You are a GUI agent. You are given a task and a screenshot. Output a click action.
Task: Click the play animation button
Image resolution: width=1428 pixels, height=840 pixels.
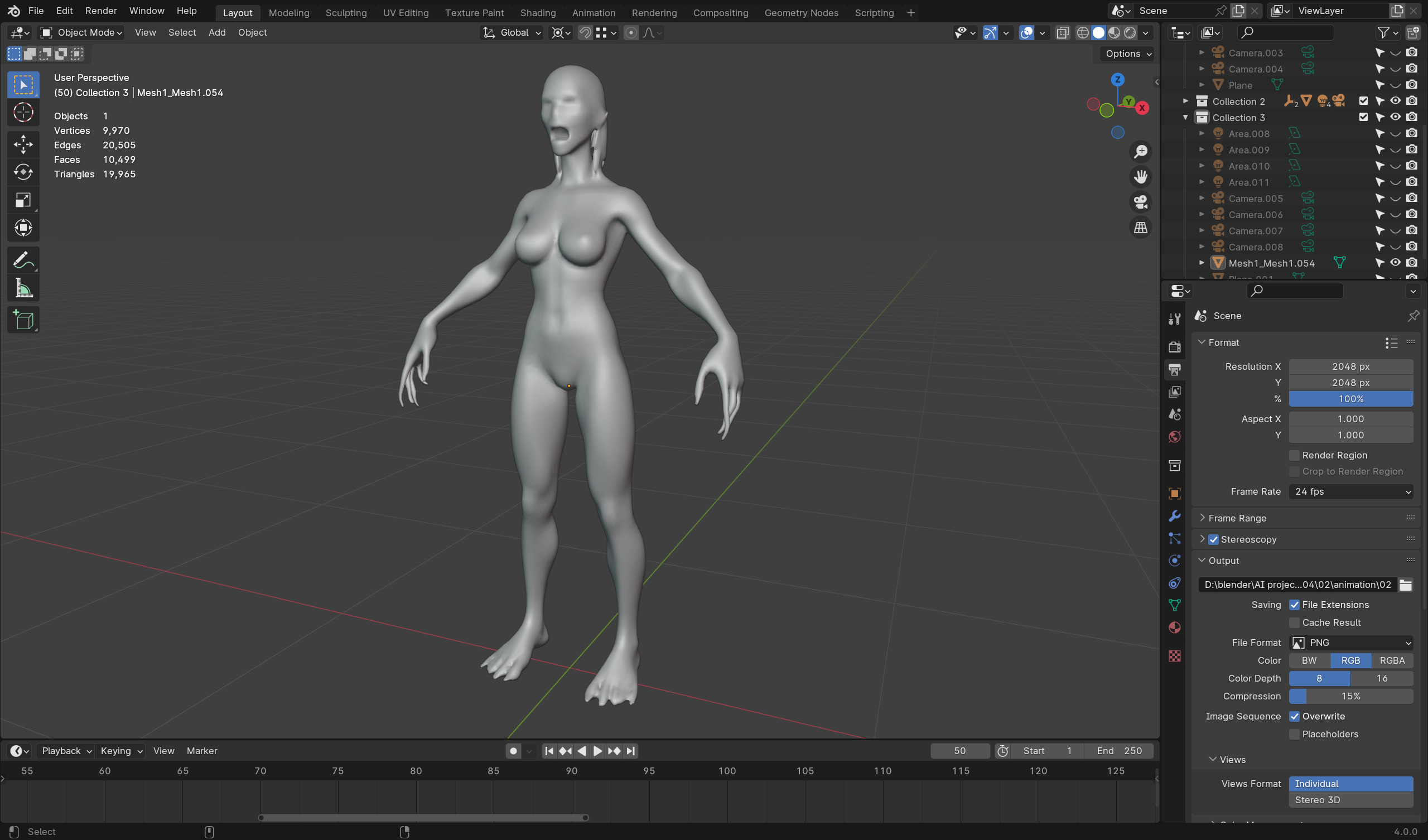click(598, 751)
